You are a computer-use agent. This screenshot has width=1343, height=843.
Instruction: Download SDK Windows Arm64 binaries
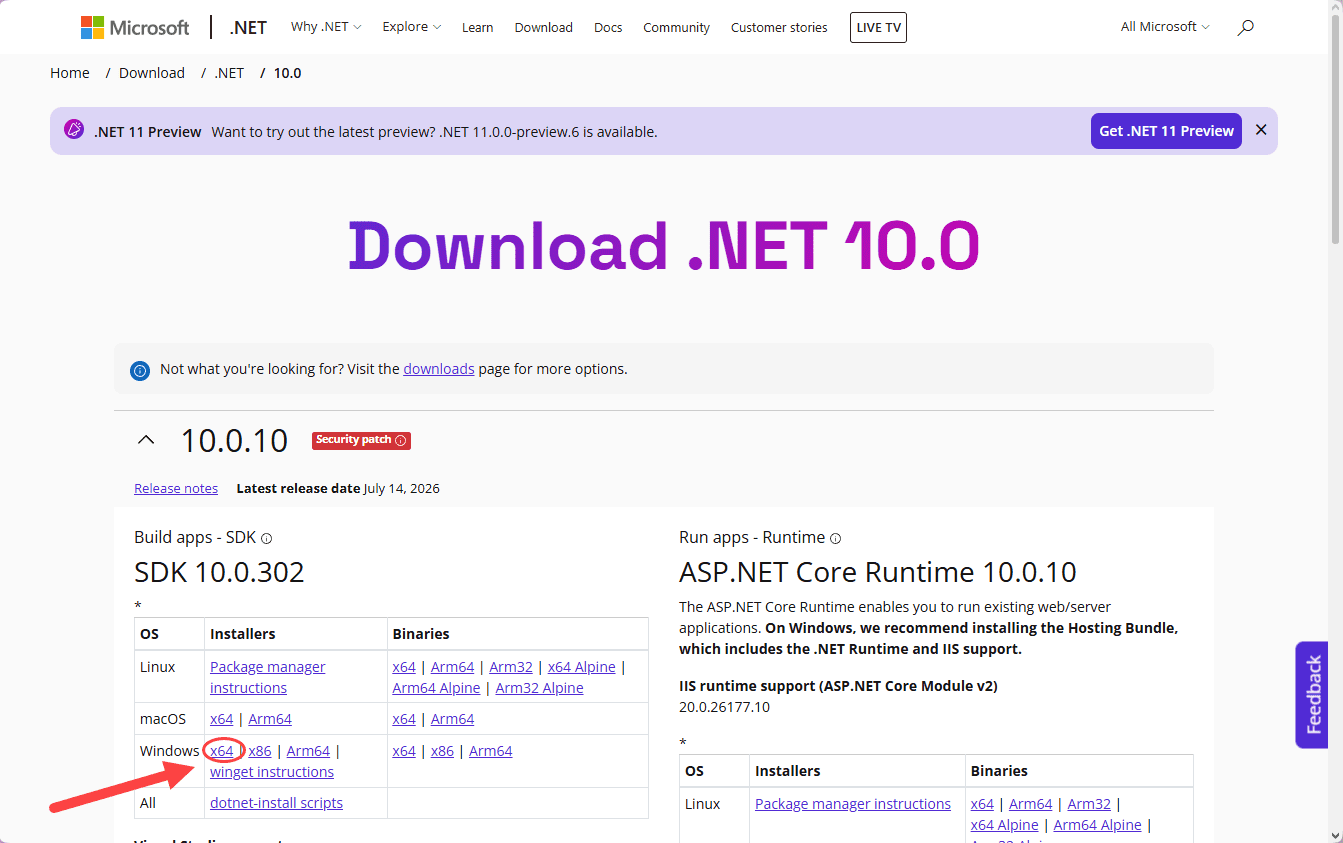coord(491,751)
